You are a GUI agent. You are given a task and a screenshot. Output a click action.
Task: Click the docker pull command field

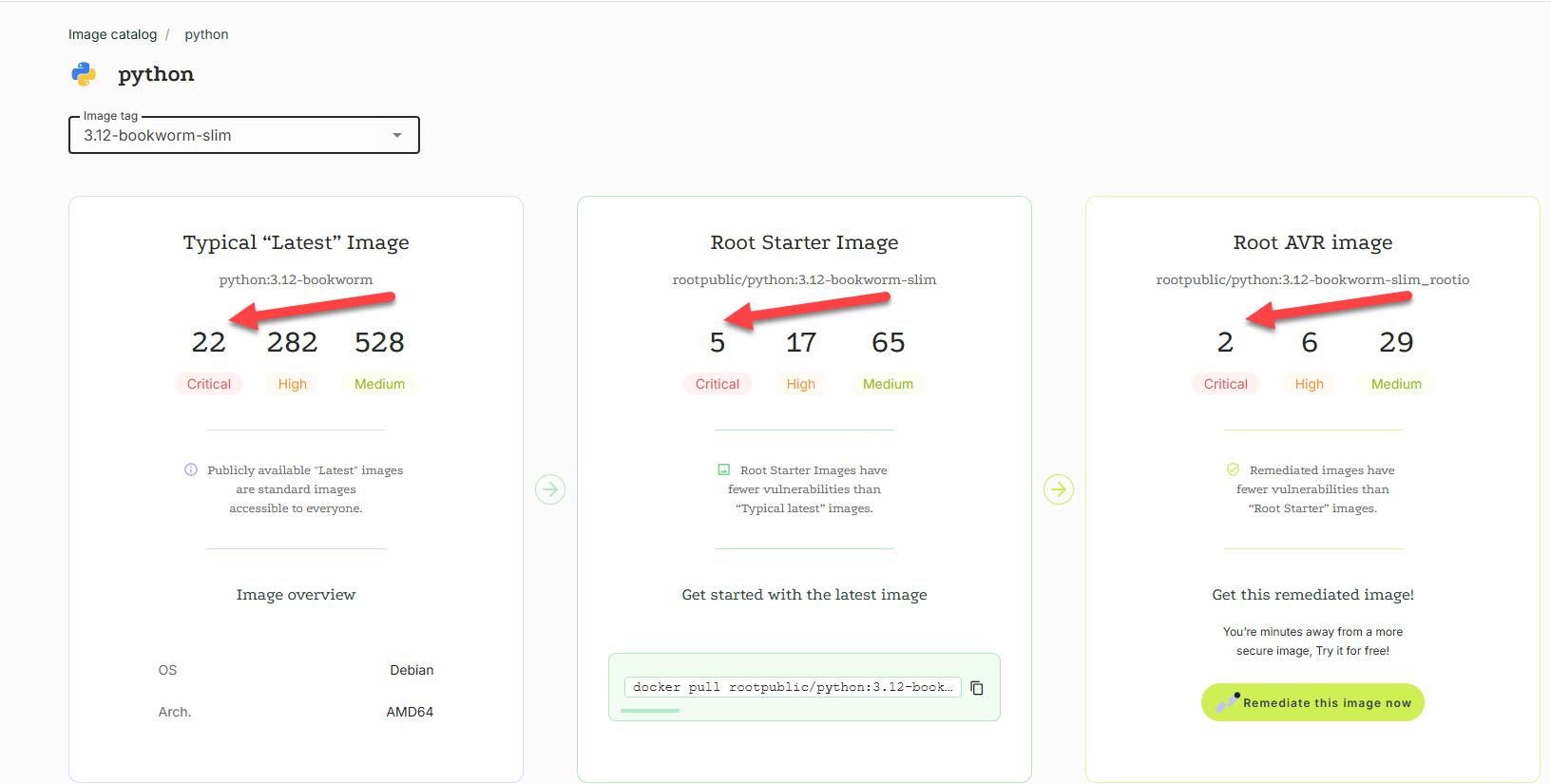coord(793,687)
